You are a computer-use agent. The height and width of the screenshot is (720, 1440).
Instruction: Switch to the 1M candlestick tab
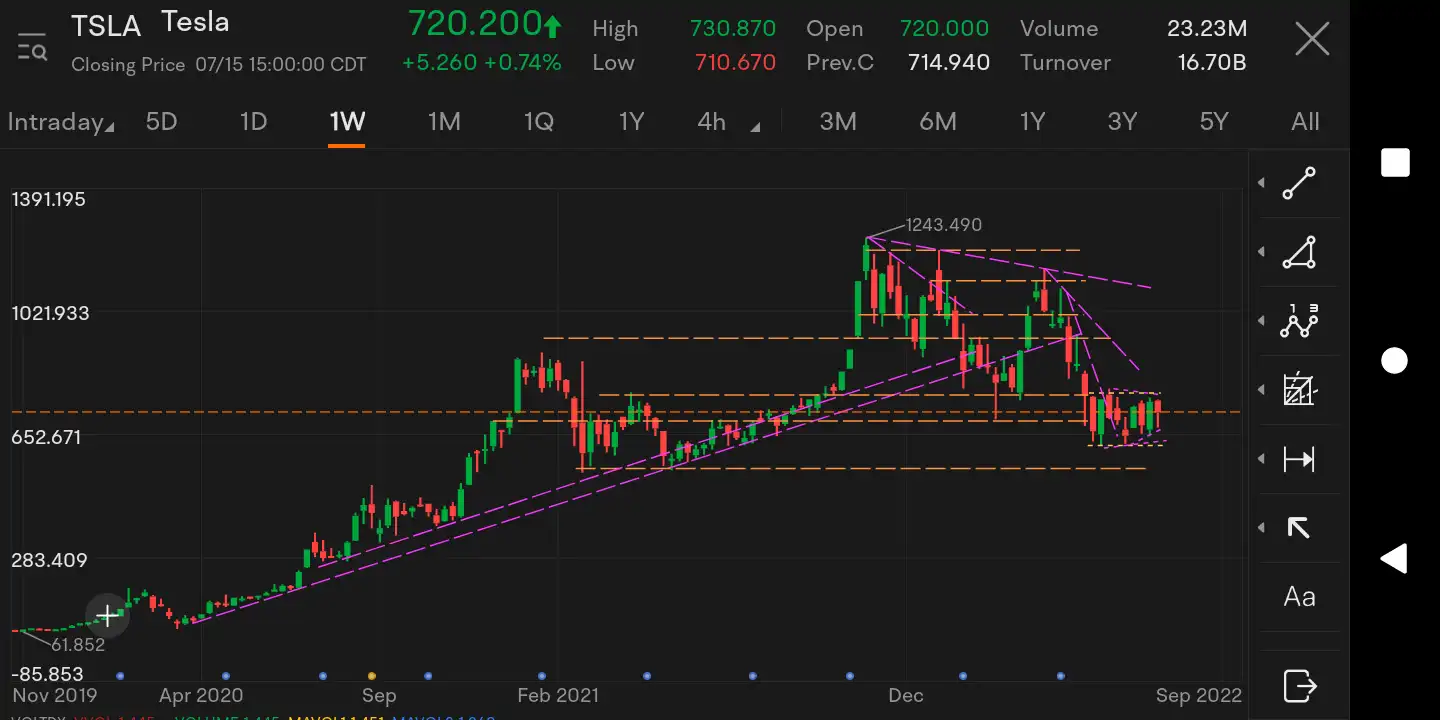coord(444,122)
